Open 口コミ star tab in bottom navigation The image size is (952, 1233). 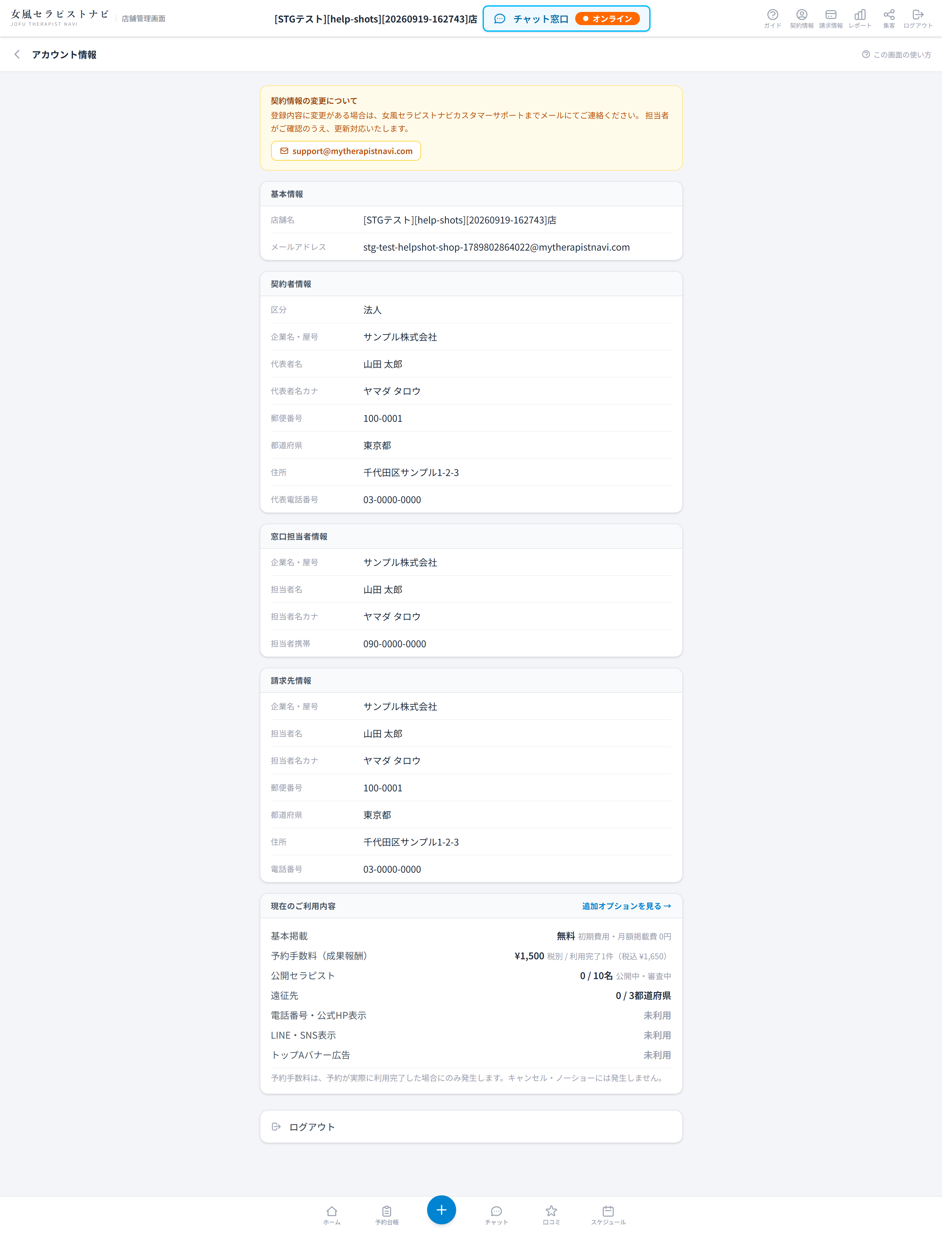coord(551,1215)
